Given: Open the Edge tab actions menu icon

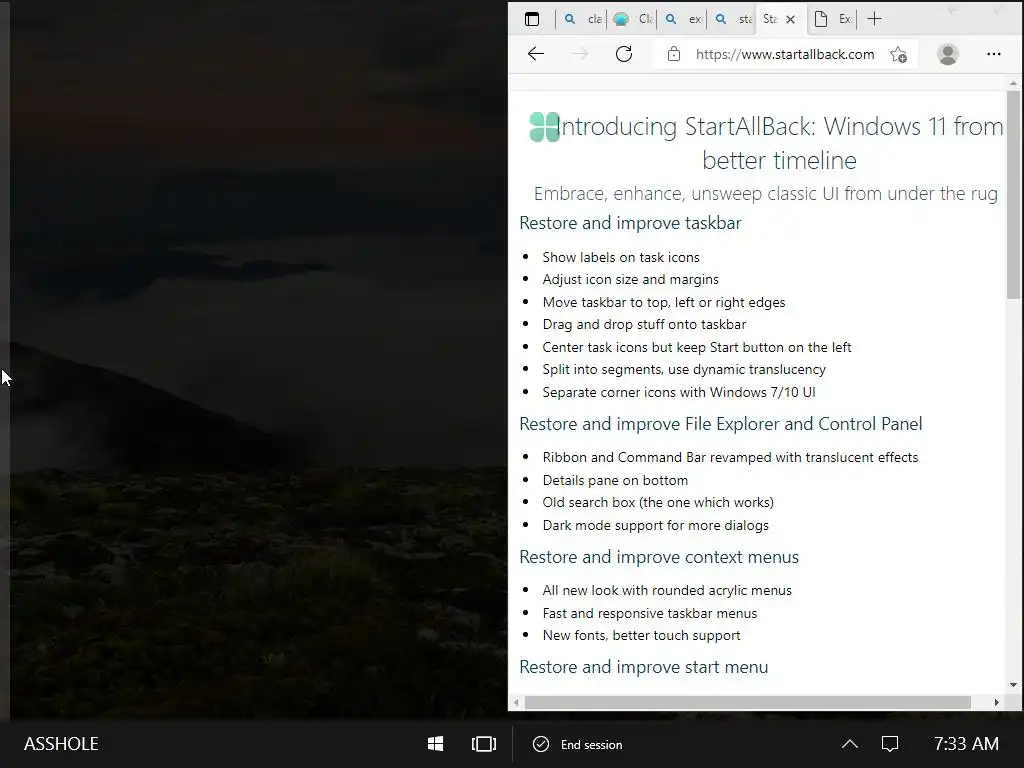Looking at the screenshot, I should [532, 19].
